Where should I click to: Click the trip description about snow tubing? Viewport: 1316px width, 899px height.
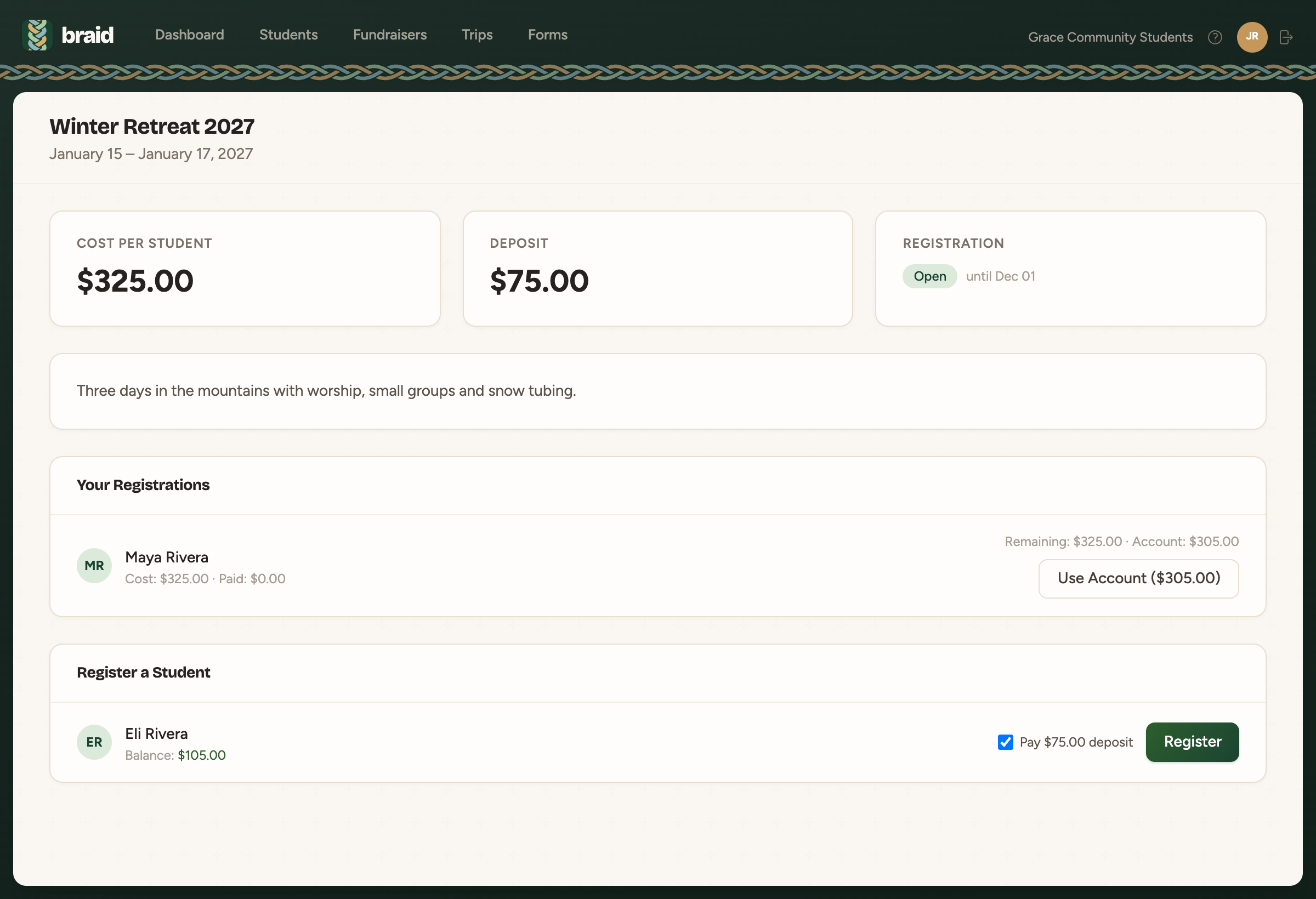[x=326, y=391]
